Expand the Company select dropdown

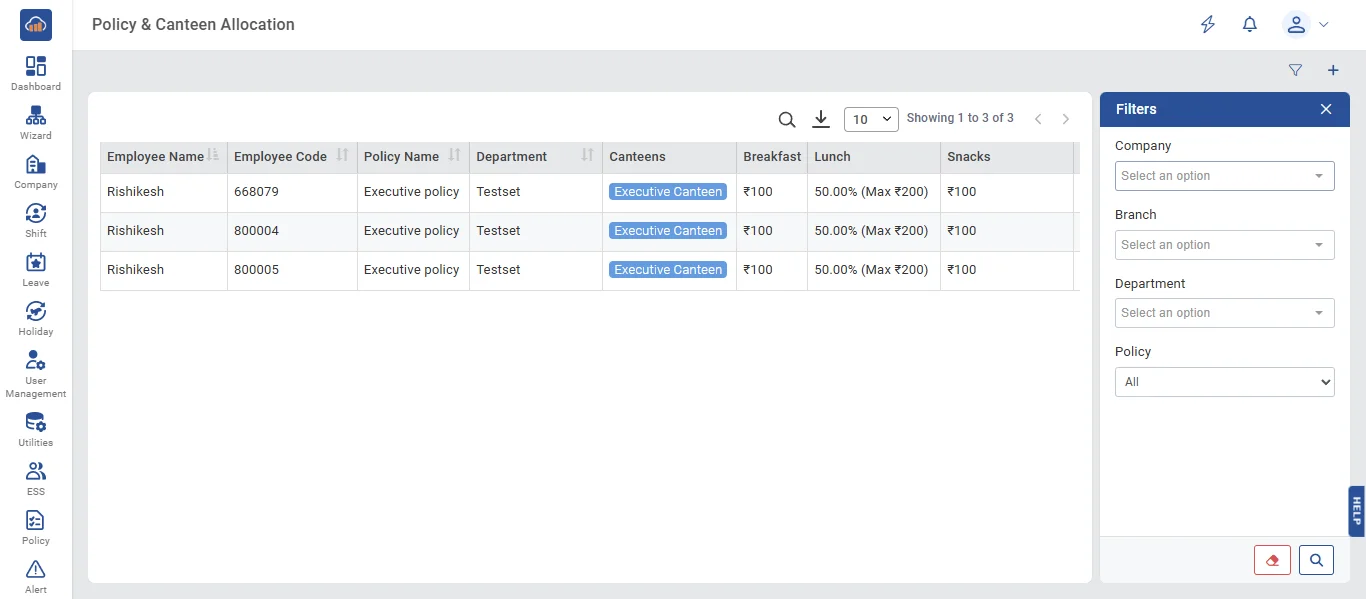click(x=1225, y=176)
